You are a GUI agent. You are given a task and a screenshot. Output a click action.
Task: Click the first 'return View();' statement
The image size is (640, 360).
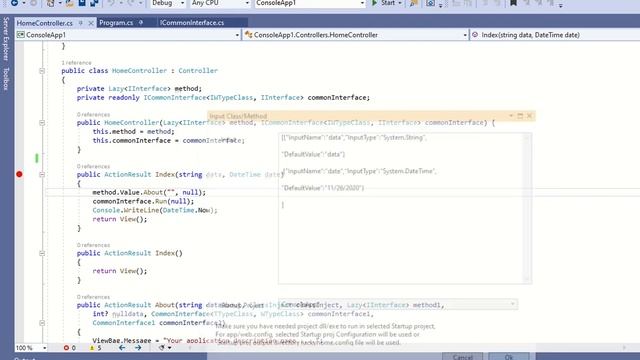pyautogui.click(x=120, y=219)
